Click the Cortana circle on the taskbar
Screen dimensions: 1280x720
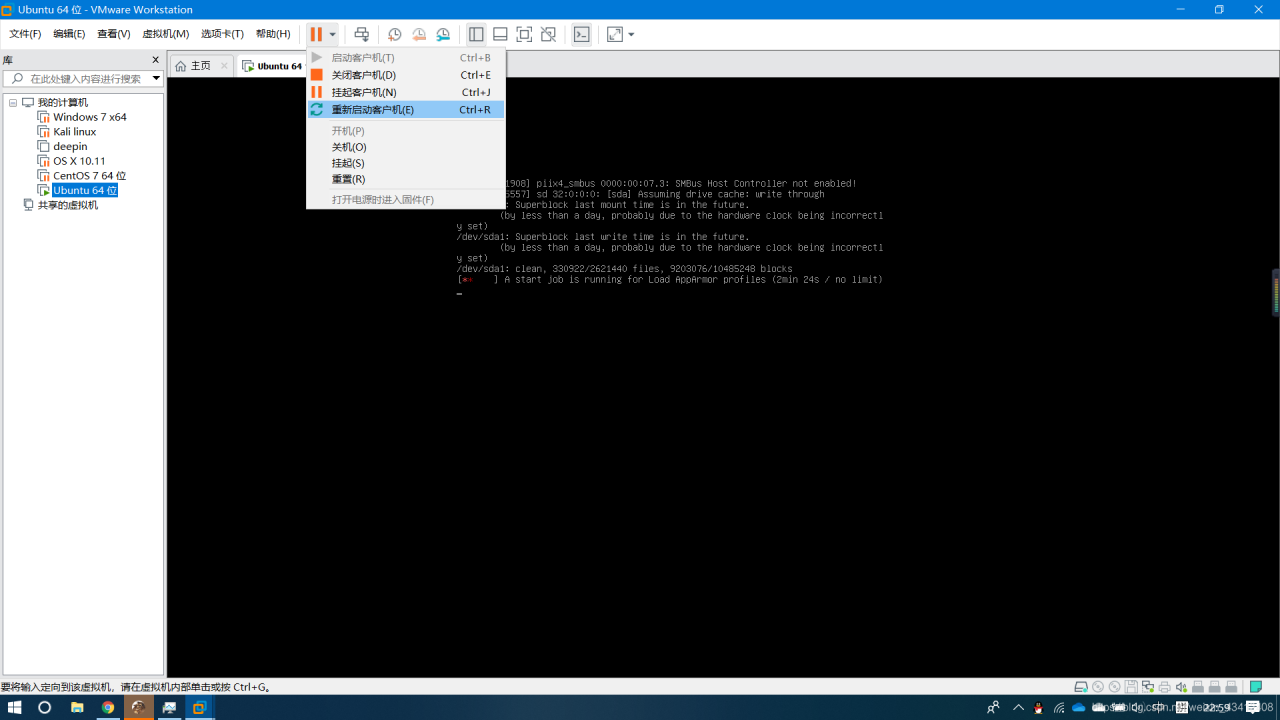click(45, 707)
